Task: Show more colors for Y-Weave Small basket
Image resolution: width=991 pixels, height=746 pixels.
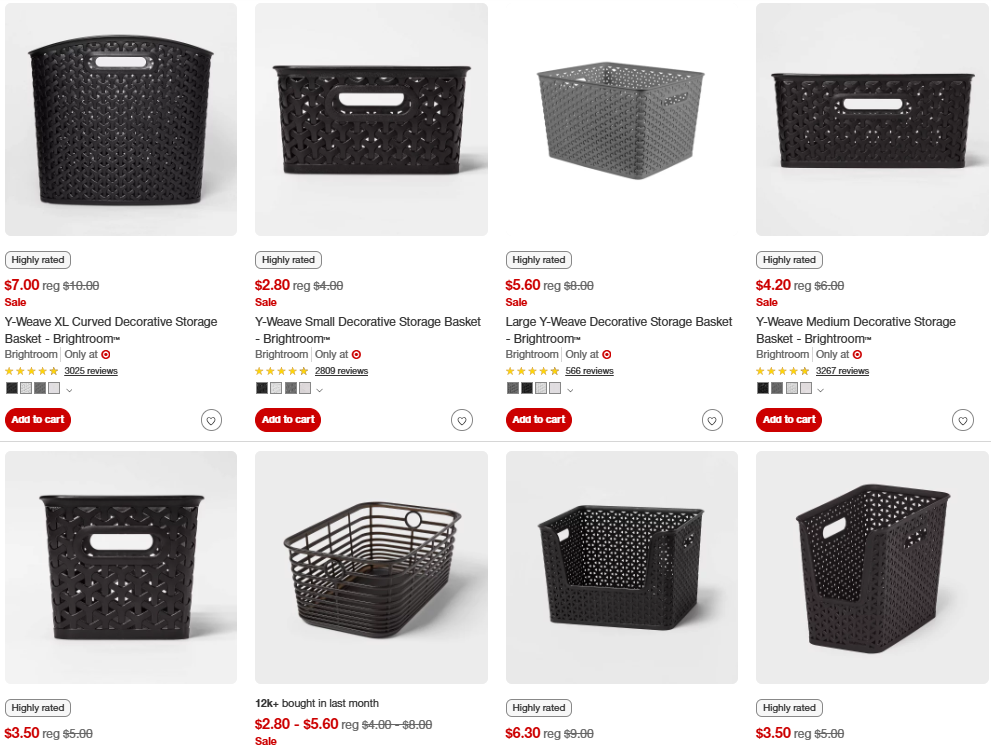Action: click(320, 389)
